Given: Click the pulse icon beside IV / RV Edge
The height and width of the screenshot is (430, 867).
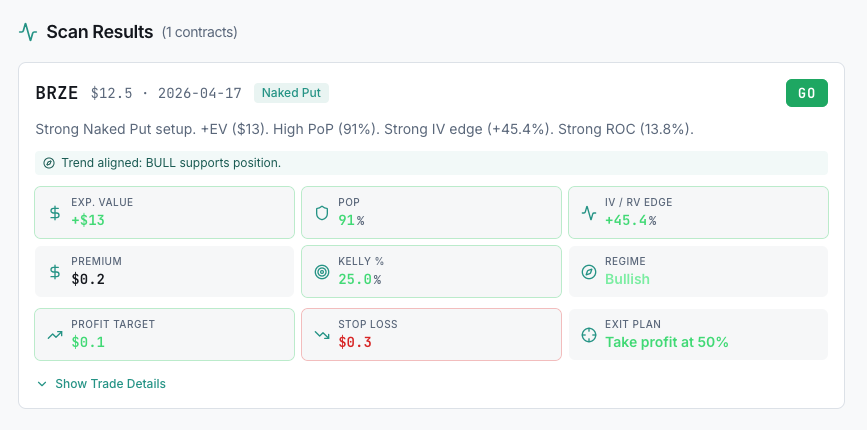Looking at the screenshot, I should pyautogui.click(x=589, y=212).
